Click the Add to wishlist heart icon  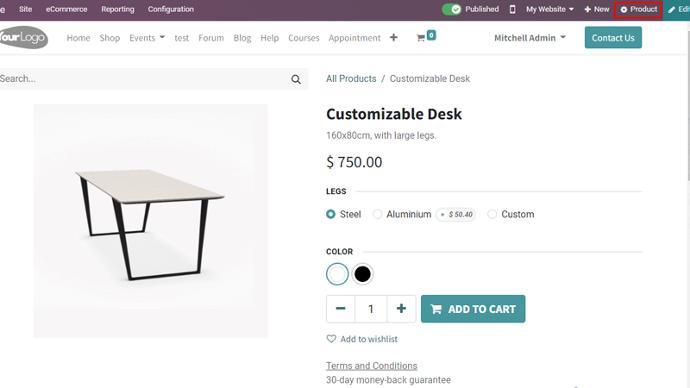coord(331,339)
